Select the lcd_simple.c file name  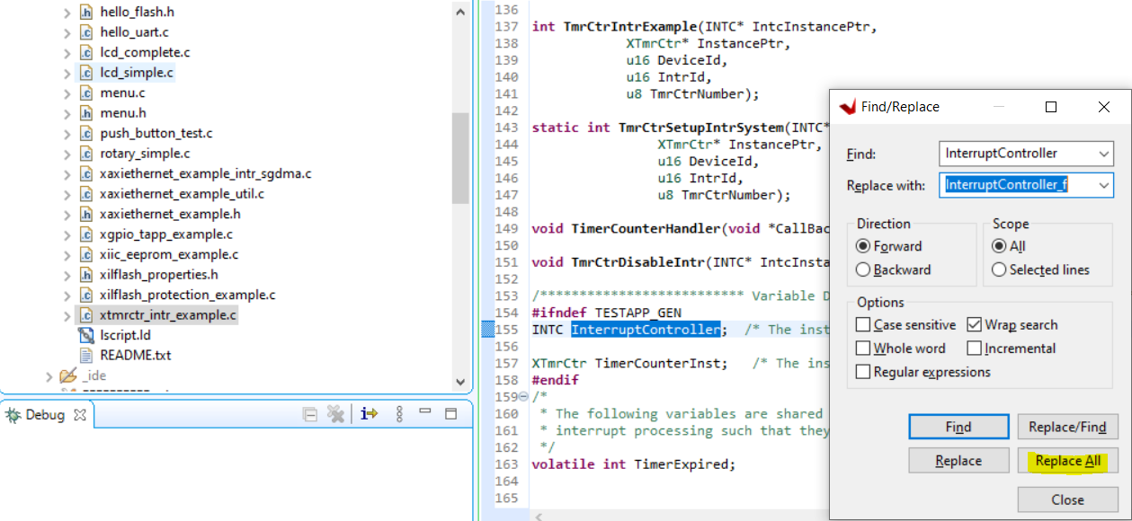coord(136,73)
